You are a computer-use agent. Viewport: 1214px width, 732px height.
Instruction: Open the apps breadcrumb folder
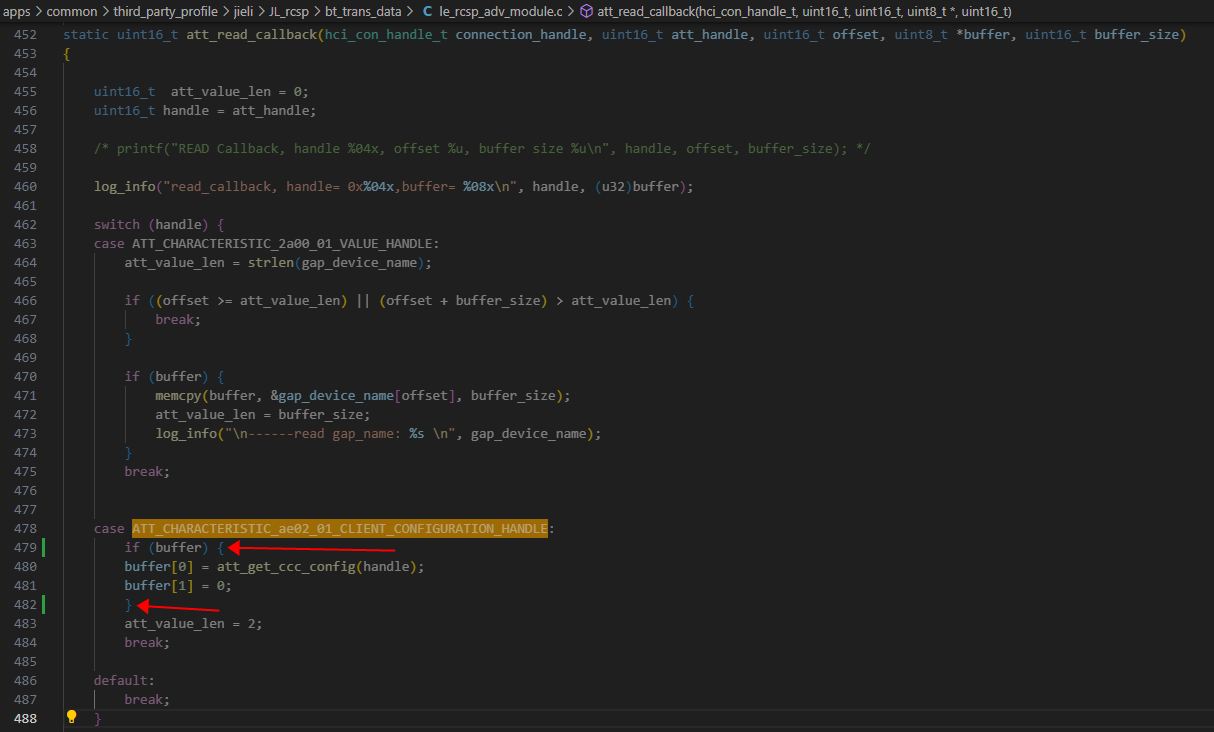click(16, 11)
